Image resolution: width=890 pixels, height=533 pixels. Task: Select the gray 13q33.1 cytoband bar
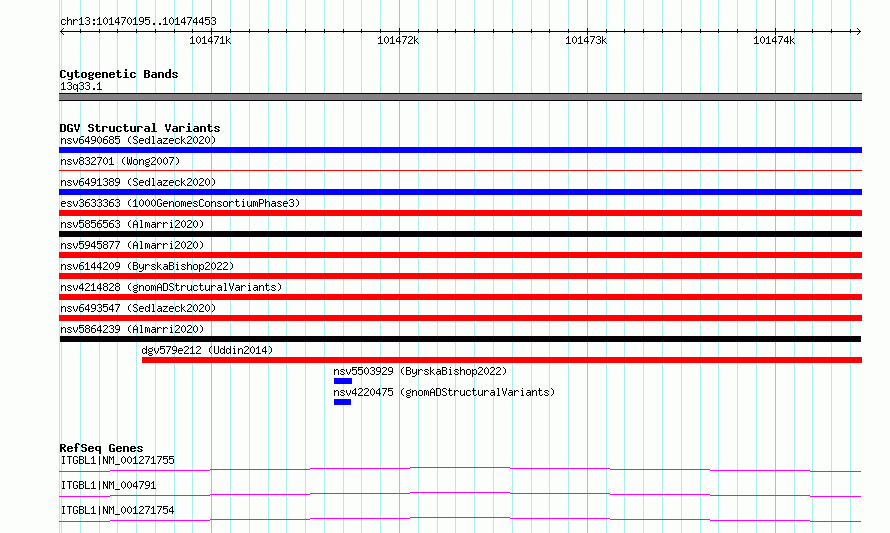pyautogui.click(x=460, y=97)
